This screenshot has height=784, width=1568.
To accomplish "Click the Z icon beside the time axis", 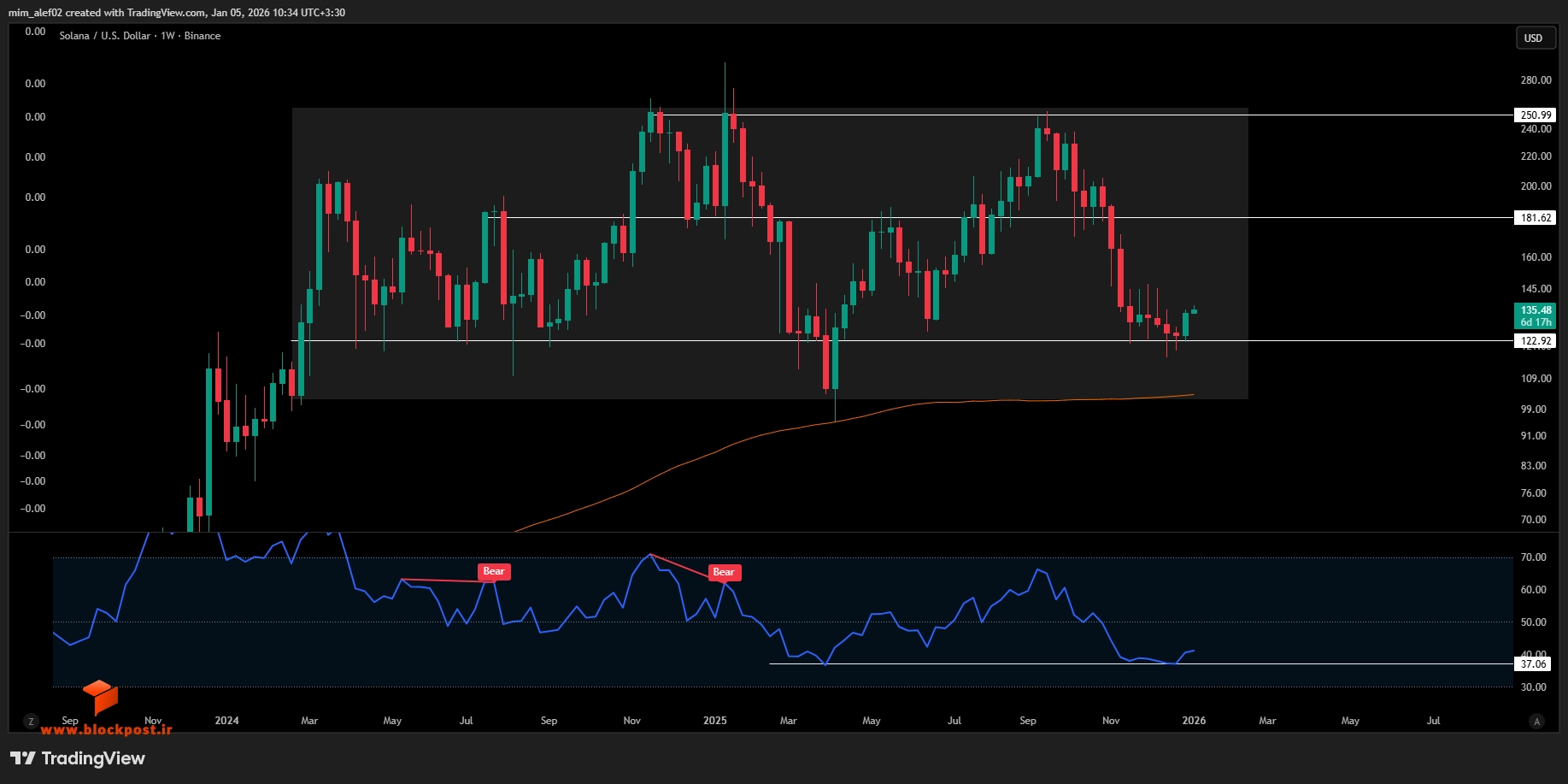I will [x=32, y=722].
